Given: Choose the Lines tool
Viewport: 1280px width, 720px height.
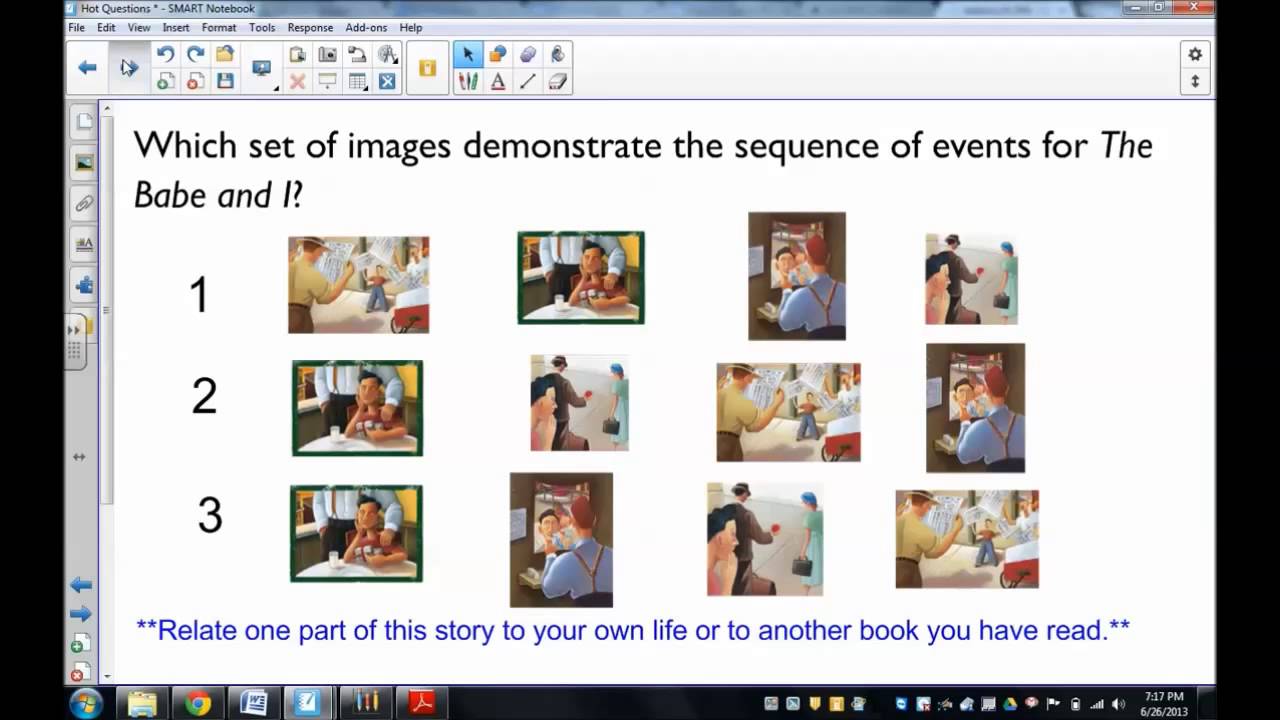Looking at the screenshot, I should pos(528,82).
